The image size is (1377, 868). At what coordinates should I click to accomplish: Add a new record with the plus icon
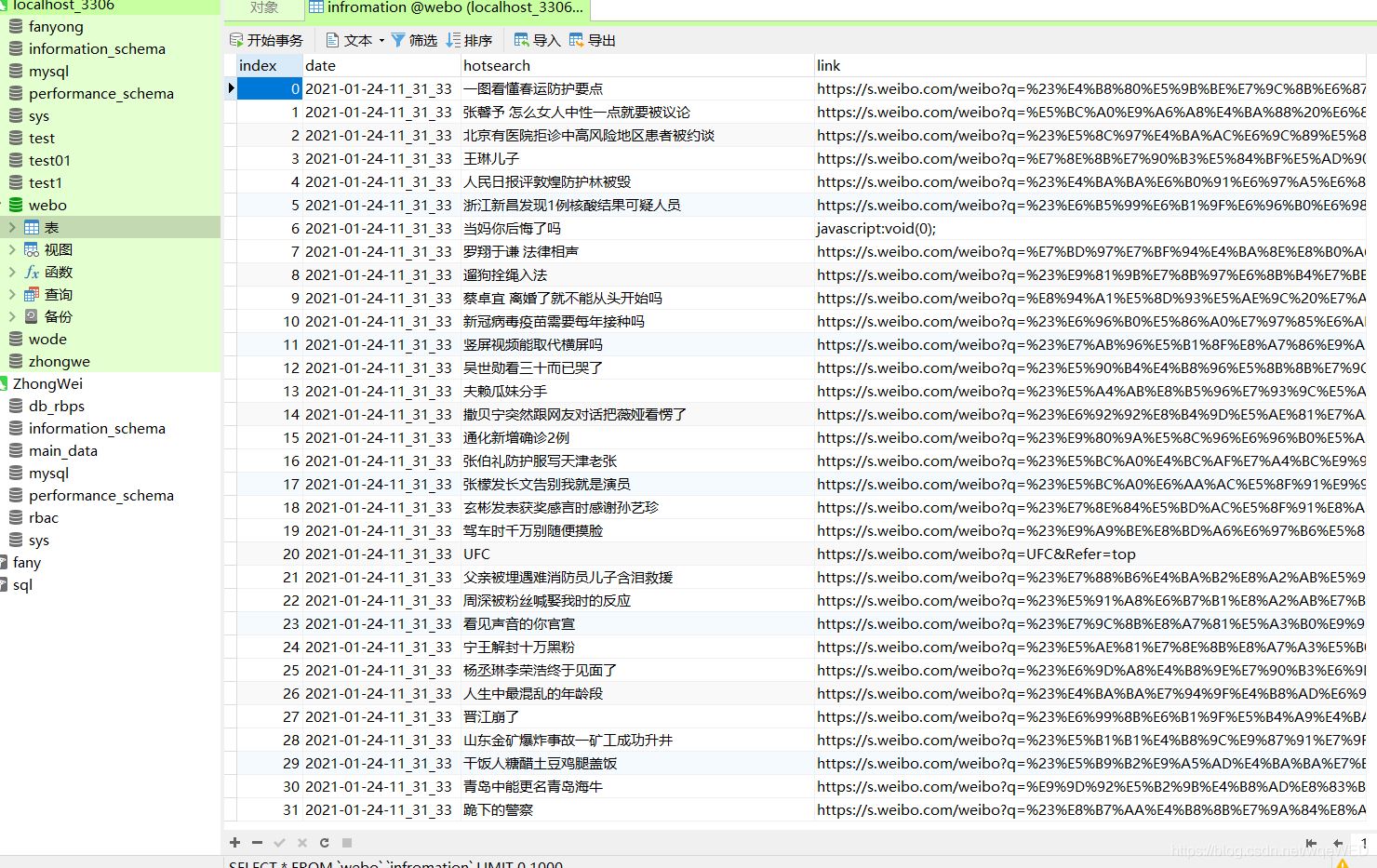point(234,843)
